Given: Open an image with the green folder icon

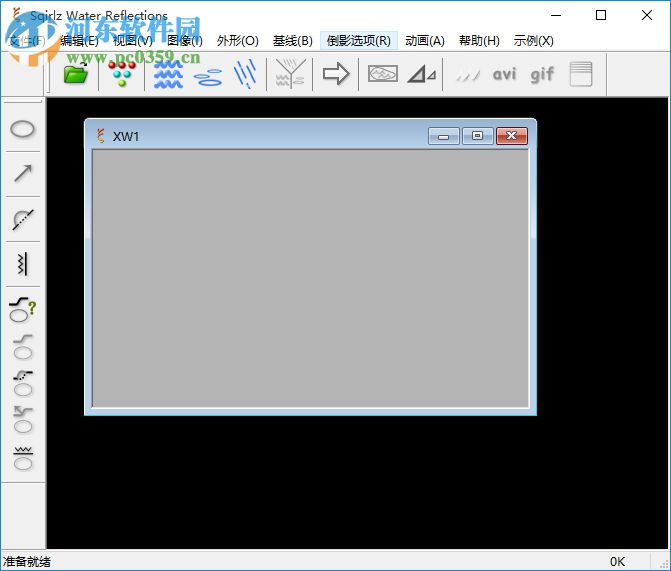Looking at the screenshot, I should (75, 74).
